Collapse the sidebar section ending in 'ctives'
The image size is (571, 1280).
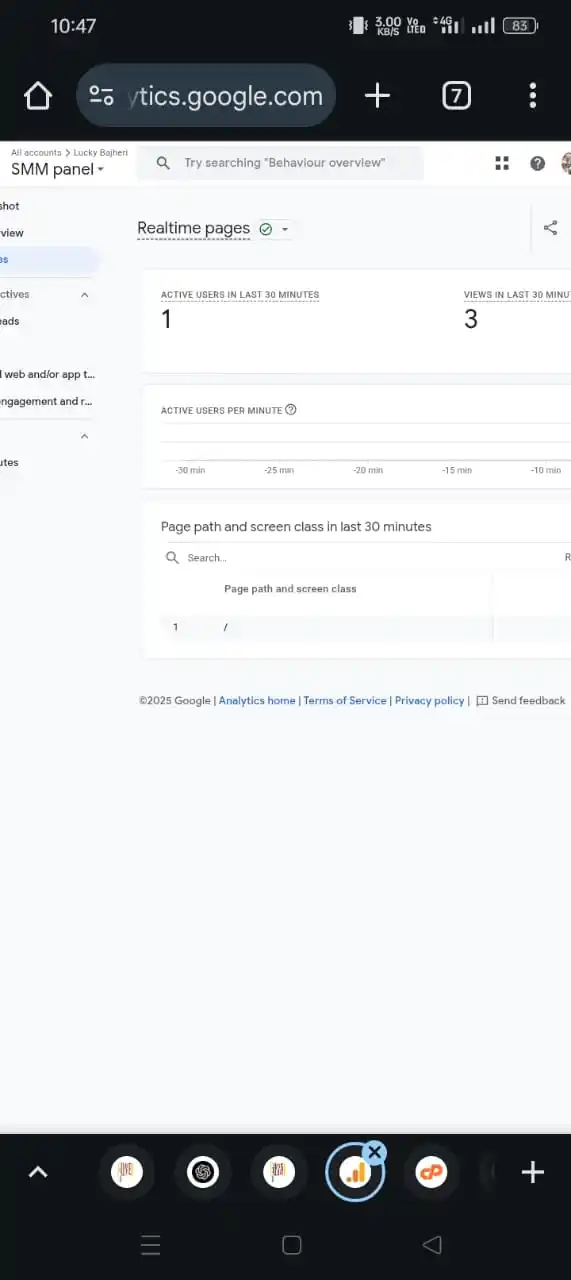click(x=84, y=295)
